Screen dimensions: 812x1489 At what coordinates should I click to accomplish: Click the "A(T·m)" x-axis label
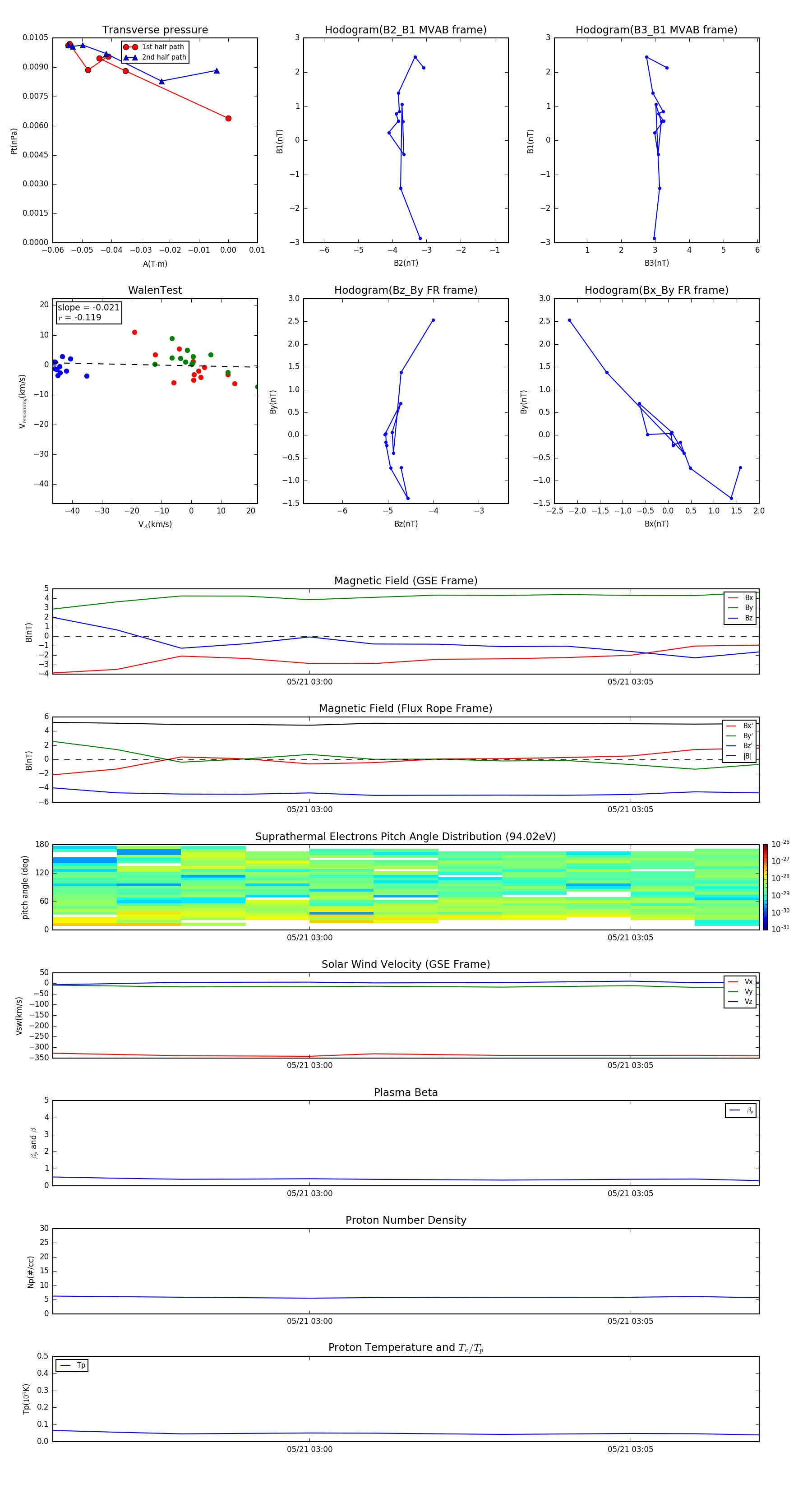tap(155, 264)
